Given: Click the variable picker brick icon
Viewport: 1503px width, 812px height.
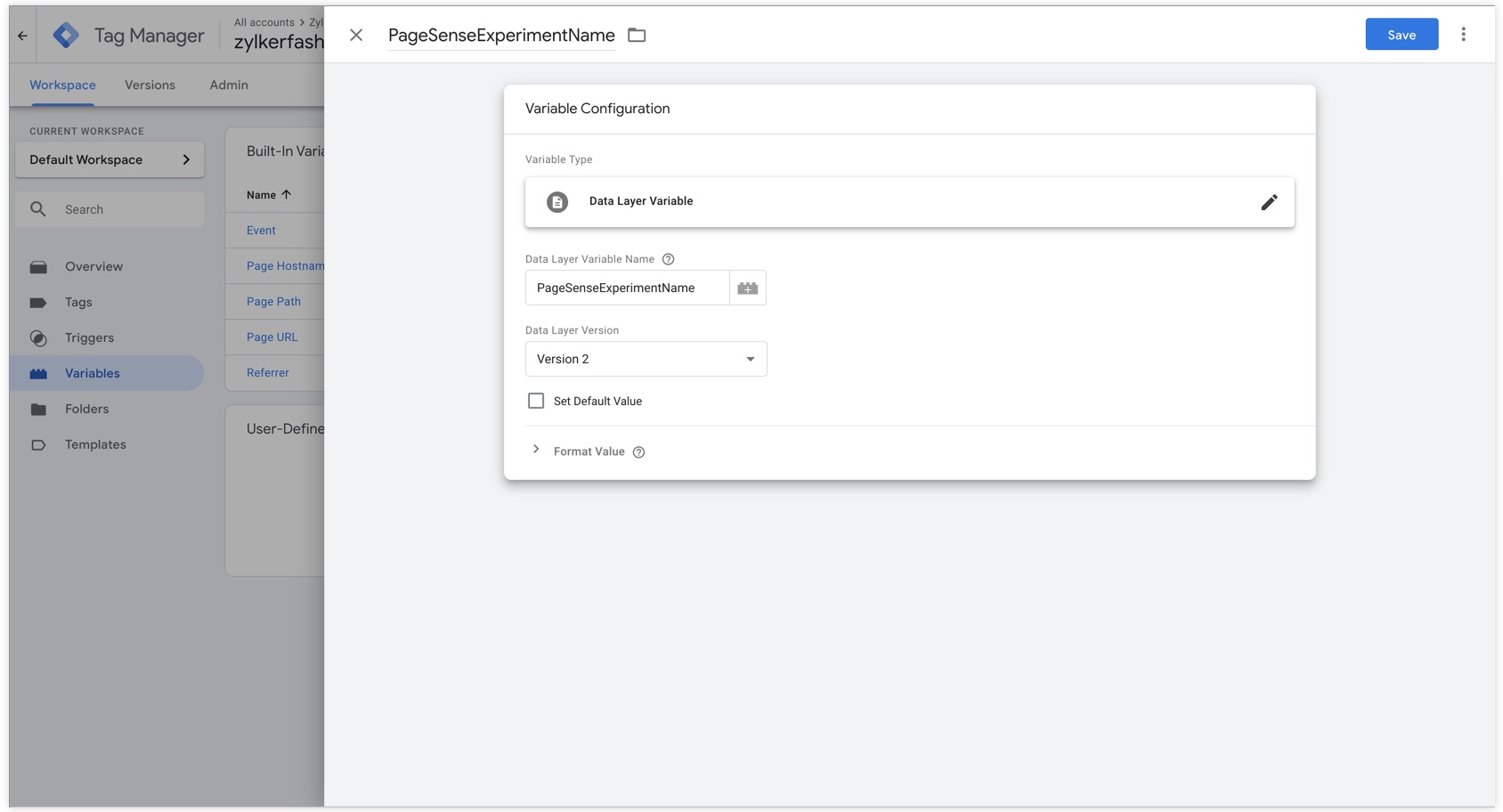Looking at the screenshot, I should pyautogui.click(x=748, y=288).
